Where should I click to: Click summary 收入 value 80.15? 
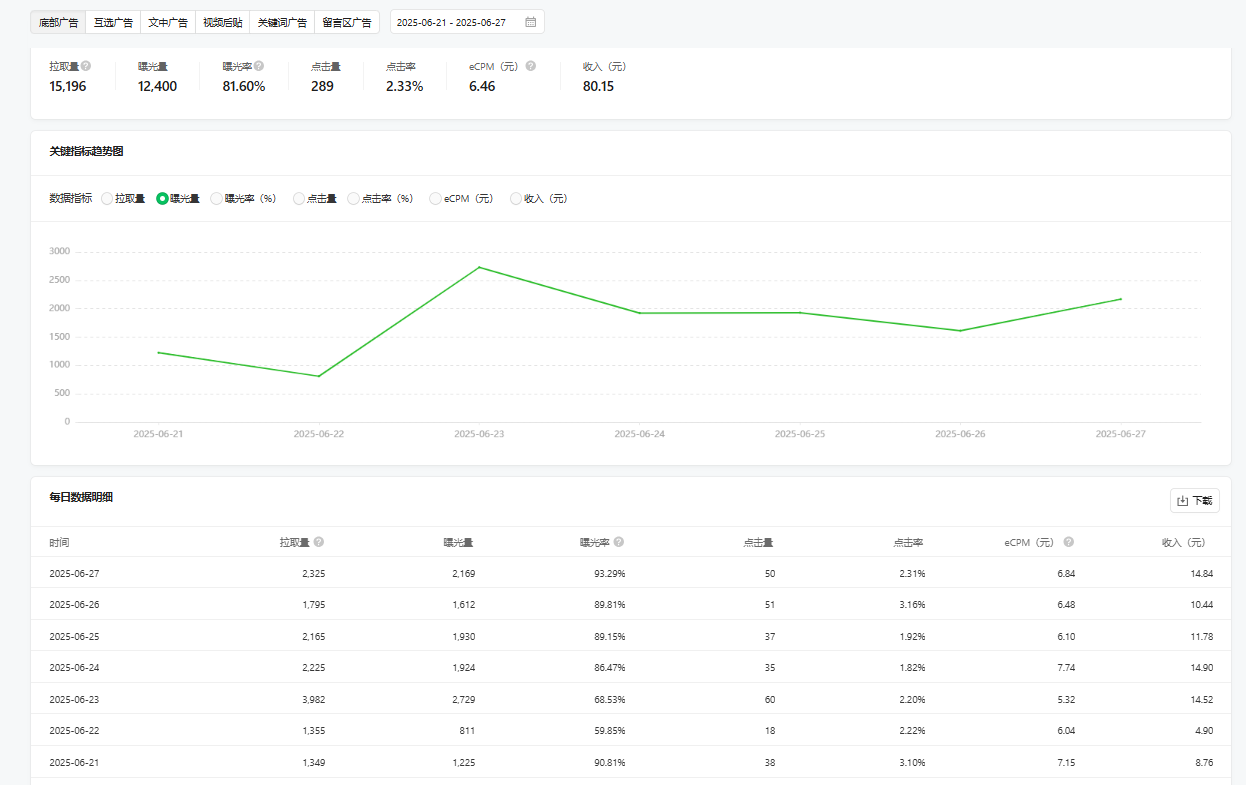coord(599,87)
